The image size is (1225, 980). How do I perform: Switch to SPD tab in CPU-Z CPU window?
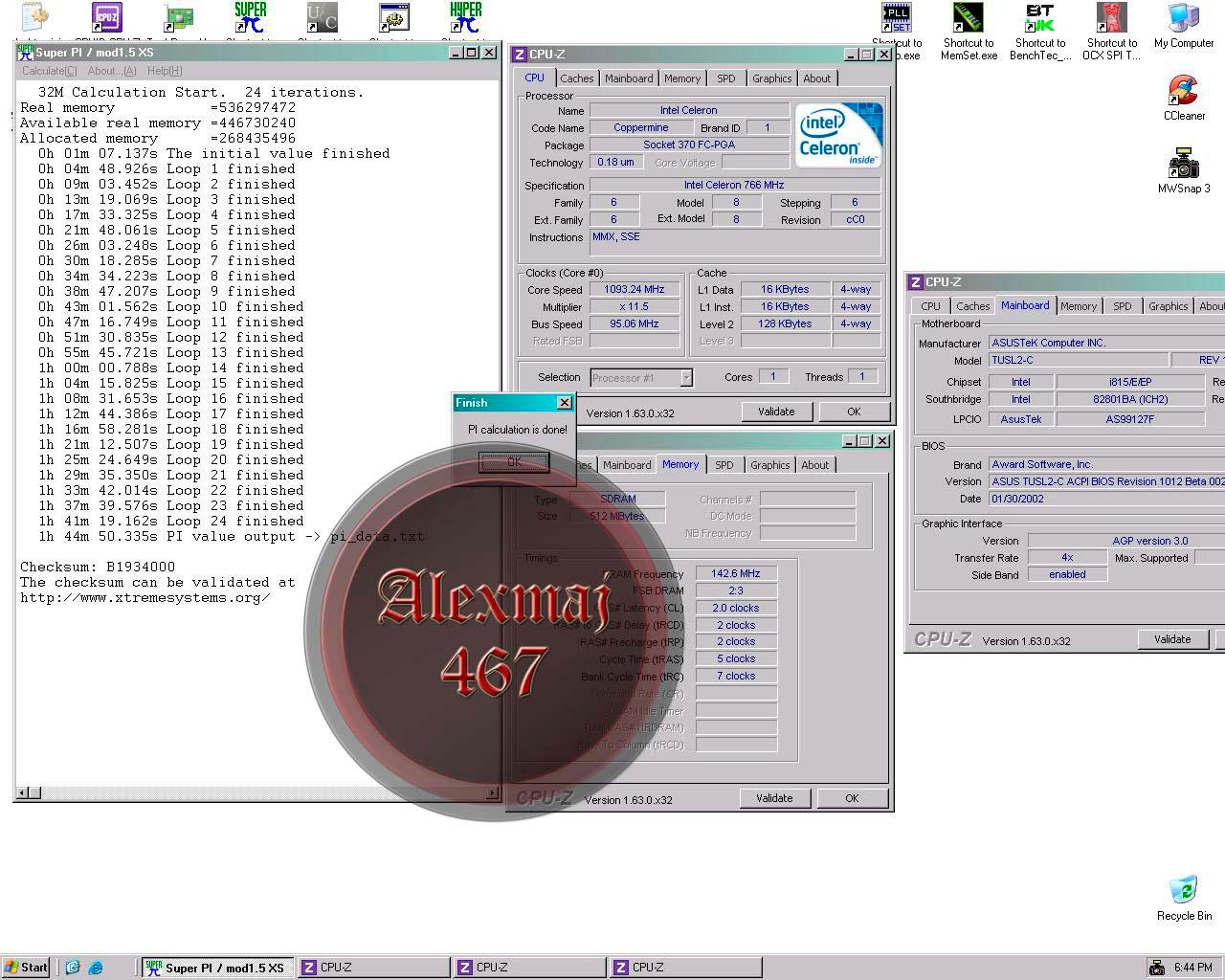pos(726,78)
